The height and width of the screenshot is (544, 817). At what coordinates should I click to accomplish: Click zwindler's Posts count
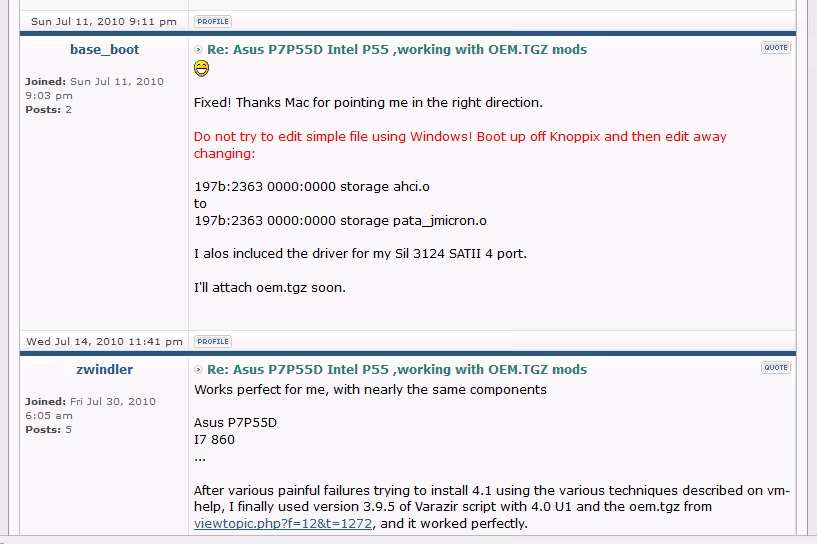(48, 430)
